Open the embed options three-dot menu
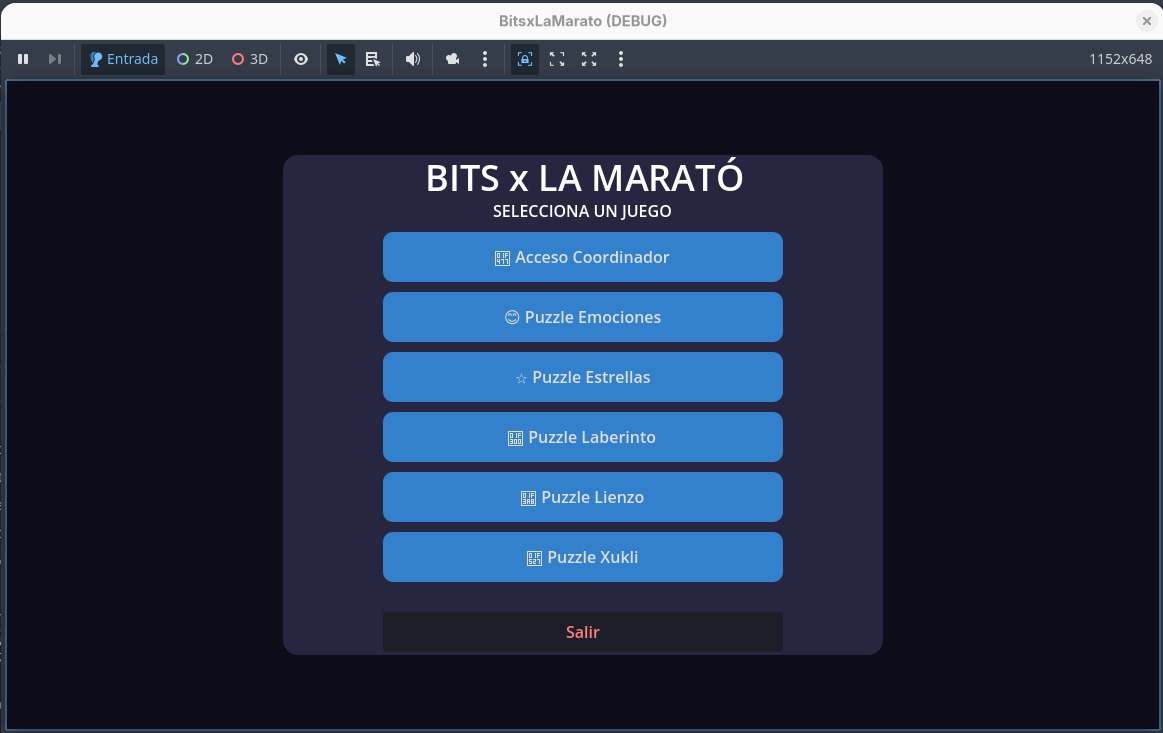Image resolution: width=1163 pixels, height=733 pixels. point(621,59)
